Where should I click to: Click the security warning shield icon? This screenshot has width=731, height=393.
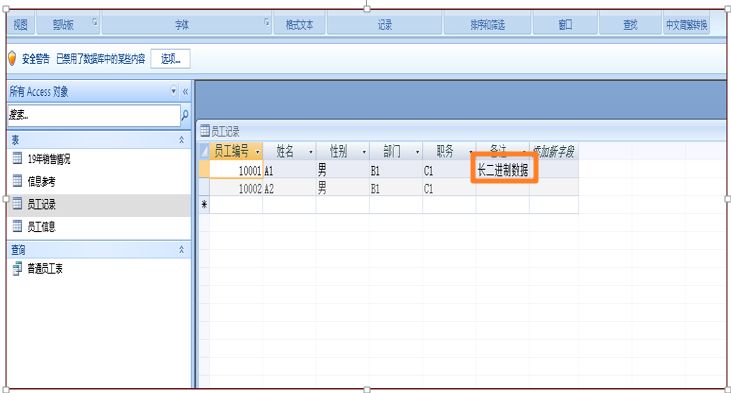[12, 59]
